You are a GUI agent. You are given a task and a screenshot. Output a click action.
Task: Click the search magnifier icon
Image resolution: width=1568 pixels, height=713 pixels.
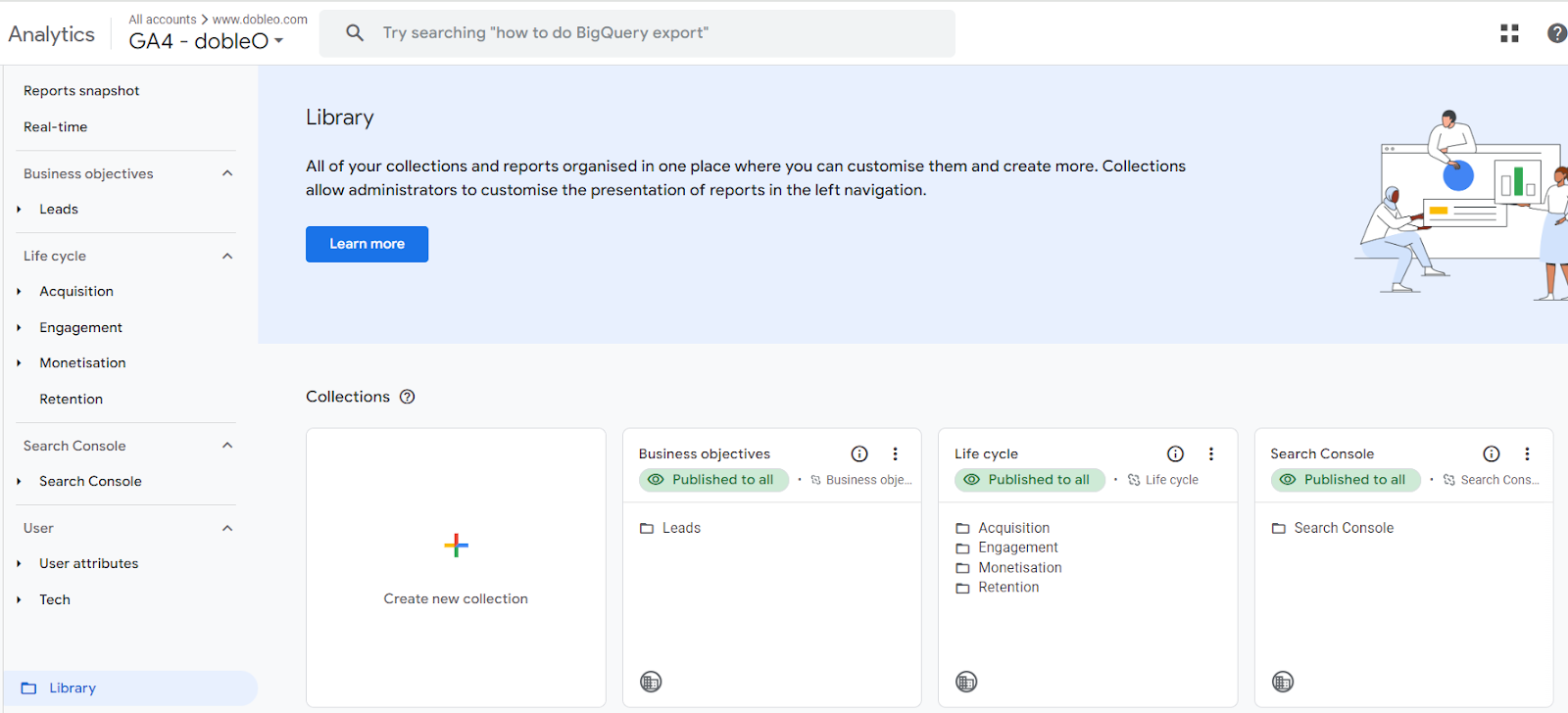355,33
